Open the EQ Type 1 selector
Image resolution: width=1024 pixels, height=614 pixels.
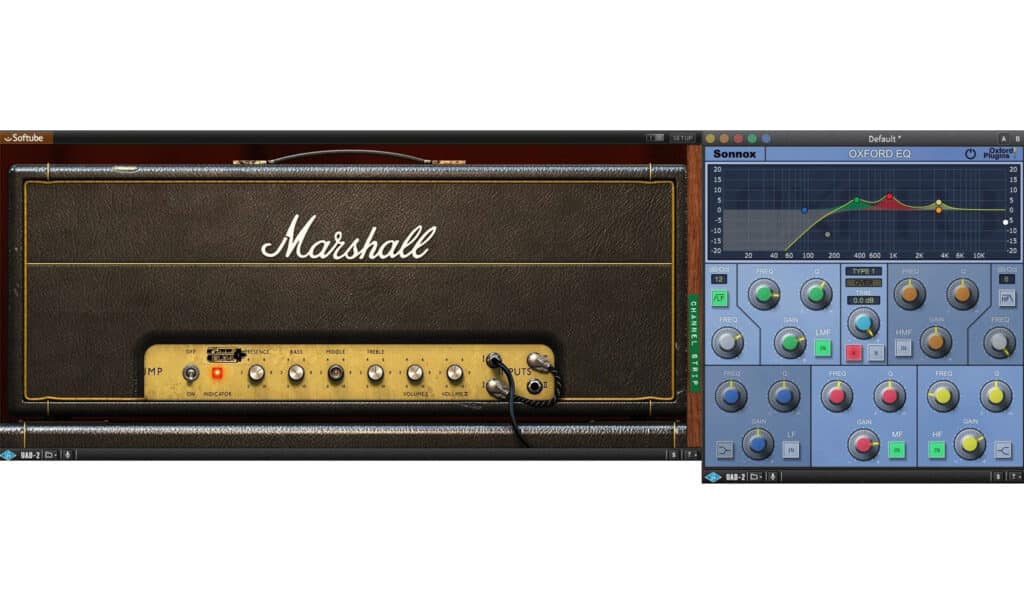[863, 271]
